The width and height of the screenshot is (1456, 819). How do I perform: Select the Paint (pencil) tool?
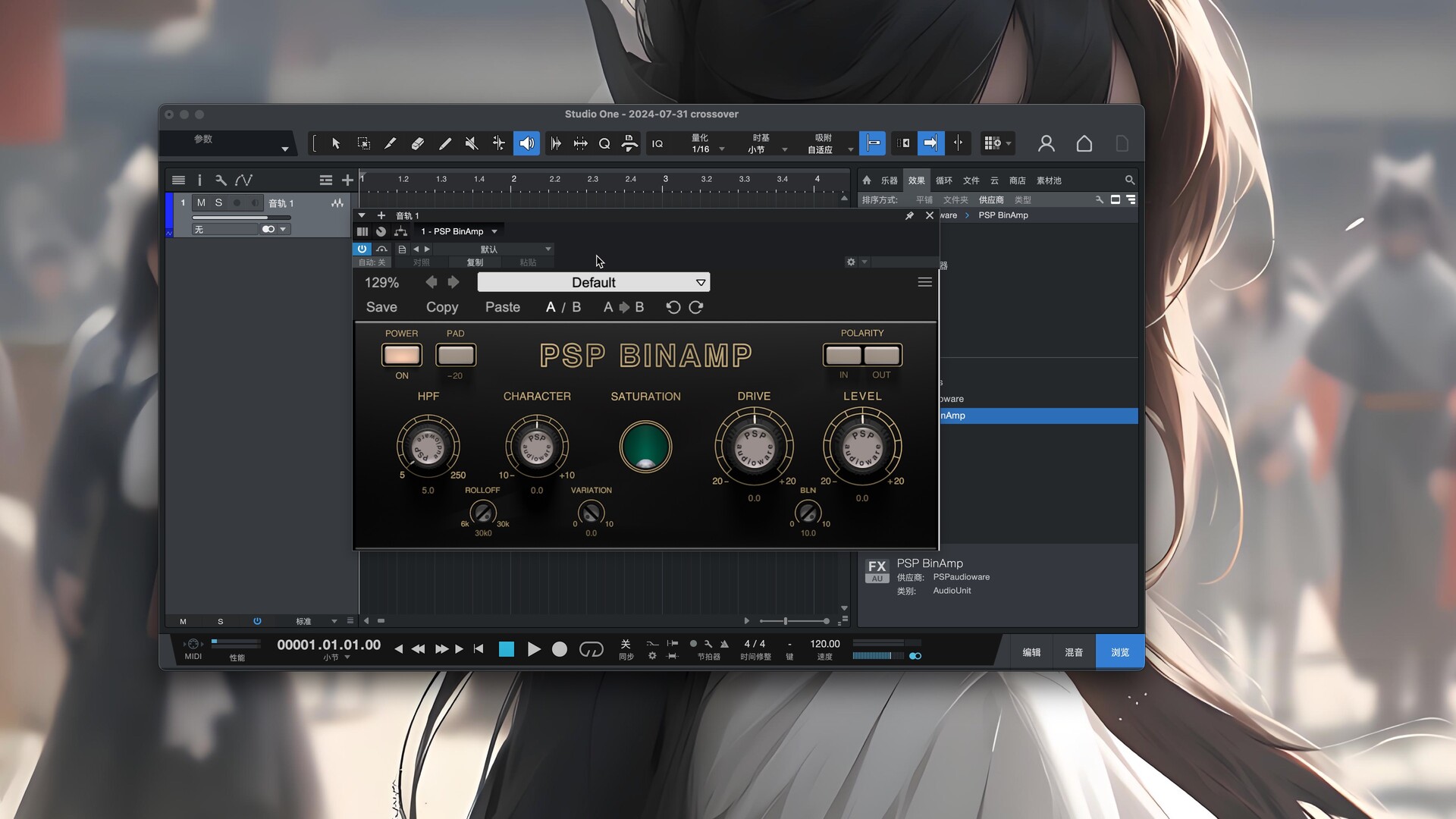point(444,143)
